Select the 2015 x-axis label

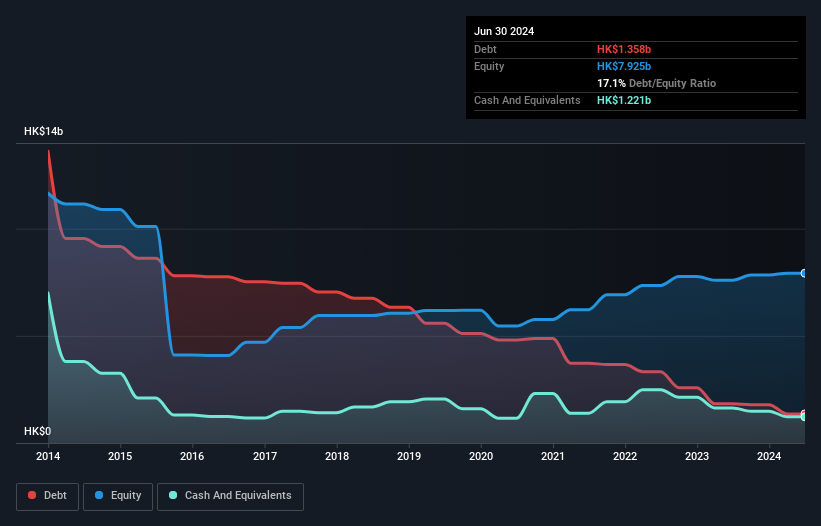pos(120,456)
